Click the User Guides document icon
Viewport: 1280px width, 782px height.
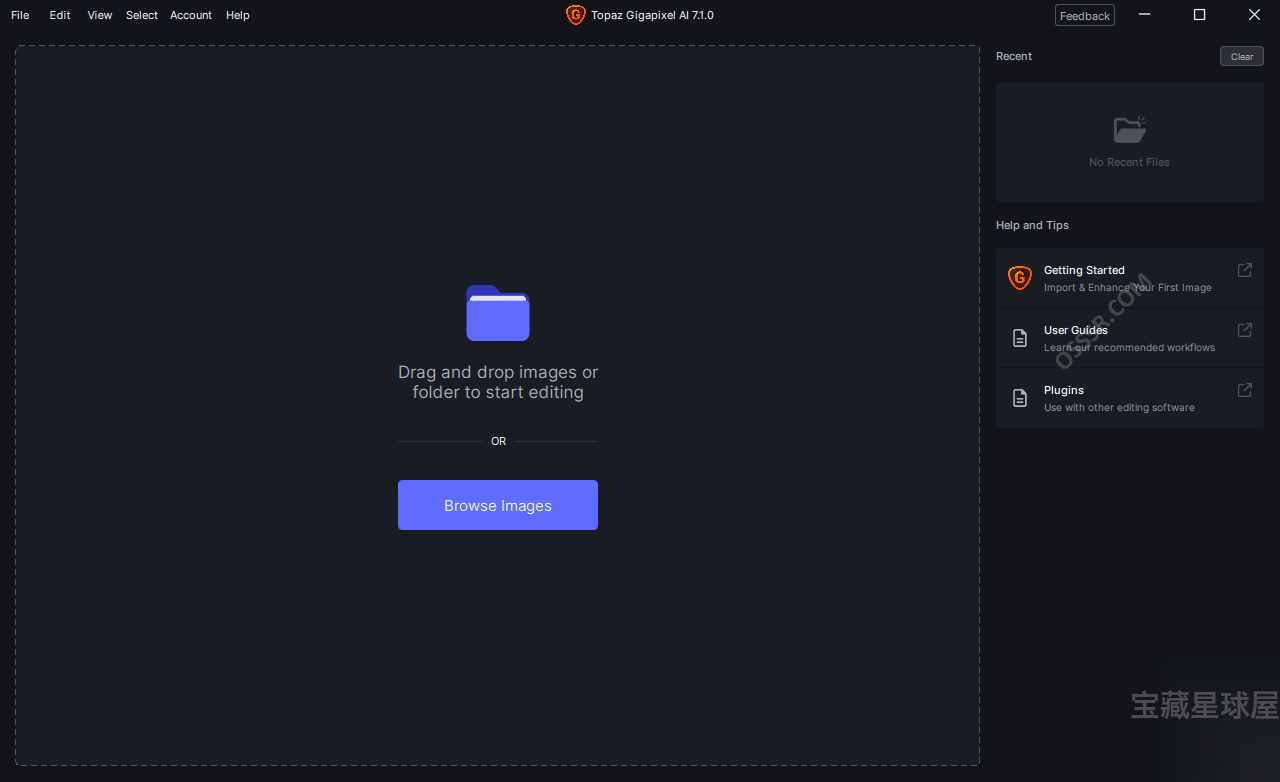(1020, 338)
